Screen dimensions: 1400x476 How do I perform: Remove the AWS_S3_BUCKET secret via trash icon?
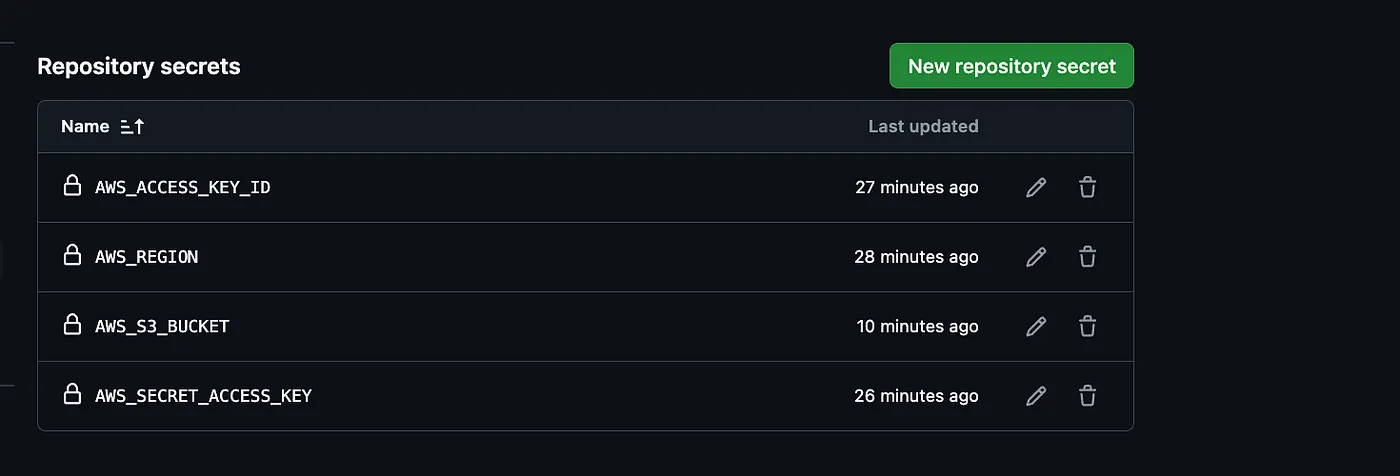click(x=1088, y=326)
